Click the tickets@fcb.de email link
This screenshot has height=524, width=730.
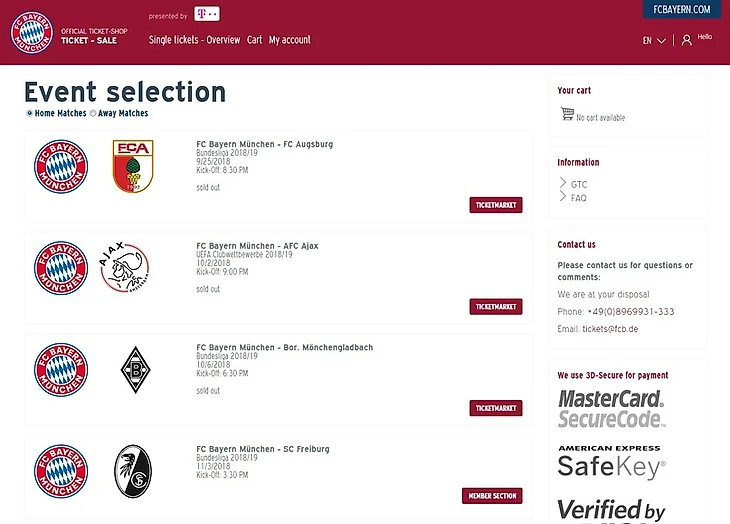(x=610, y=329)
